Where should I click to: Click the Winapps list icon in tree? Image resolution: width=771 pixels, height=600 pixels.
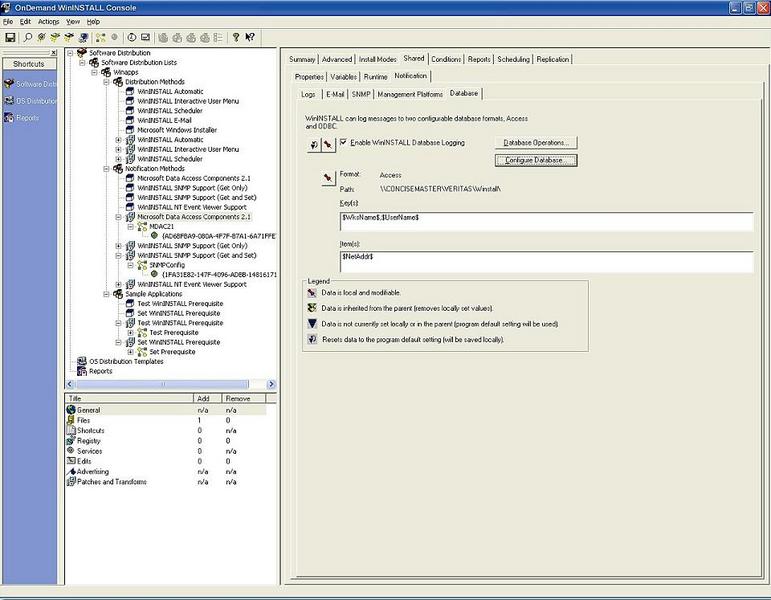[x=106, y=72]
